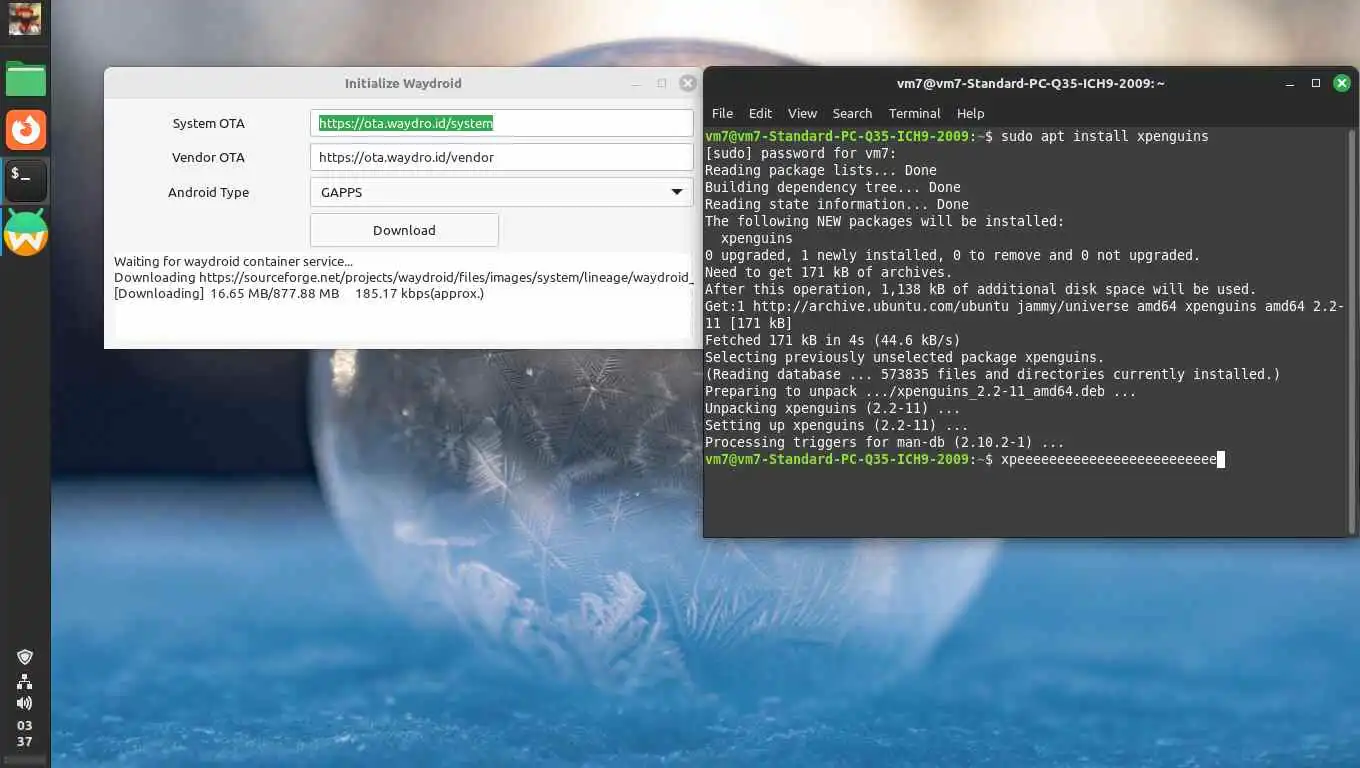
Task: Open the network connections tray icon
Action: [x=25, y=682]
